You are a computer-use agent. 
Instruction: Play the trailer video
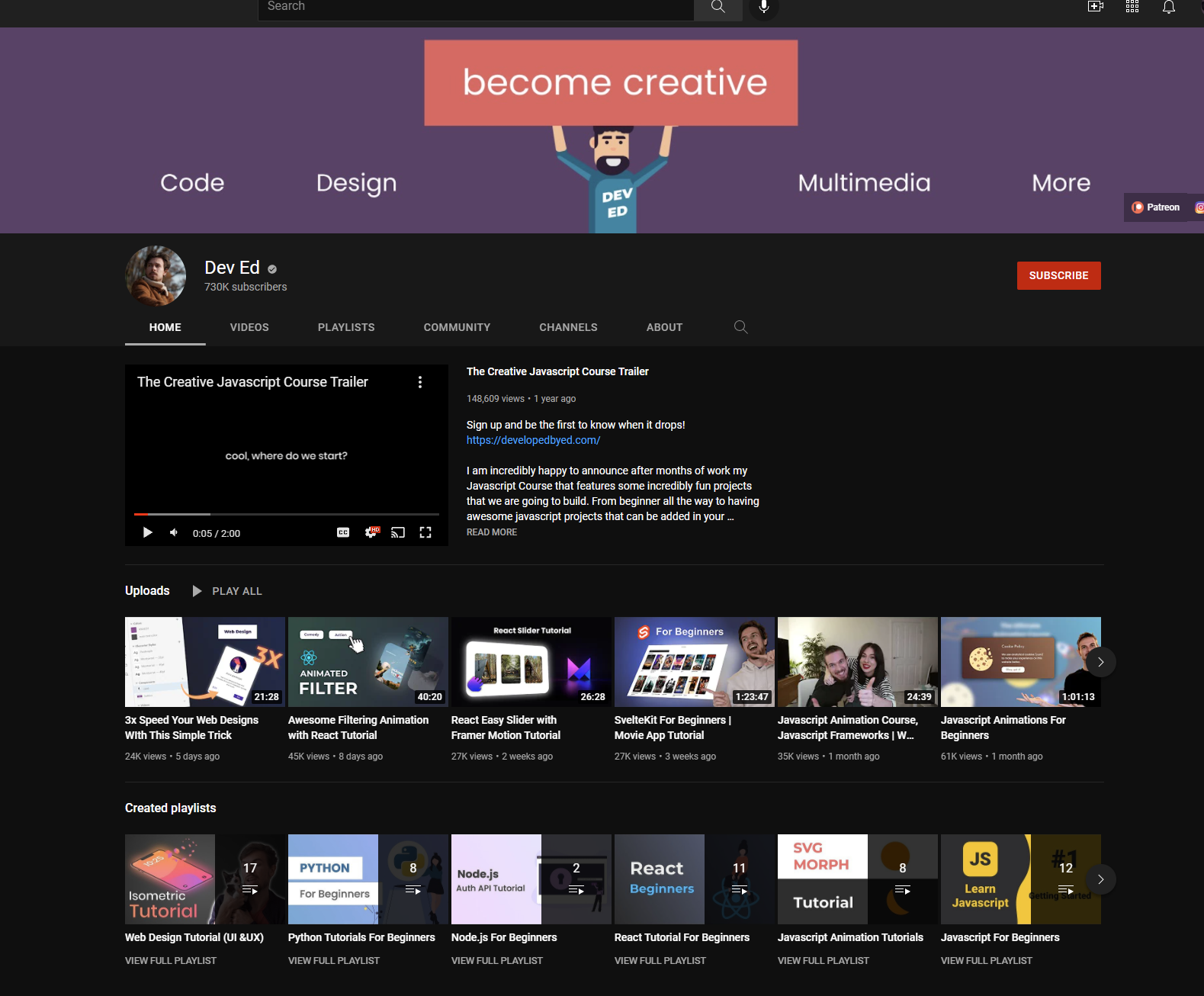[x=148, y=532]
